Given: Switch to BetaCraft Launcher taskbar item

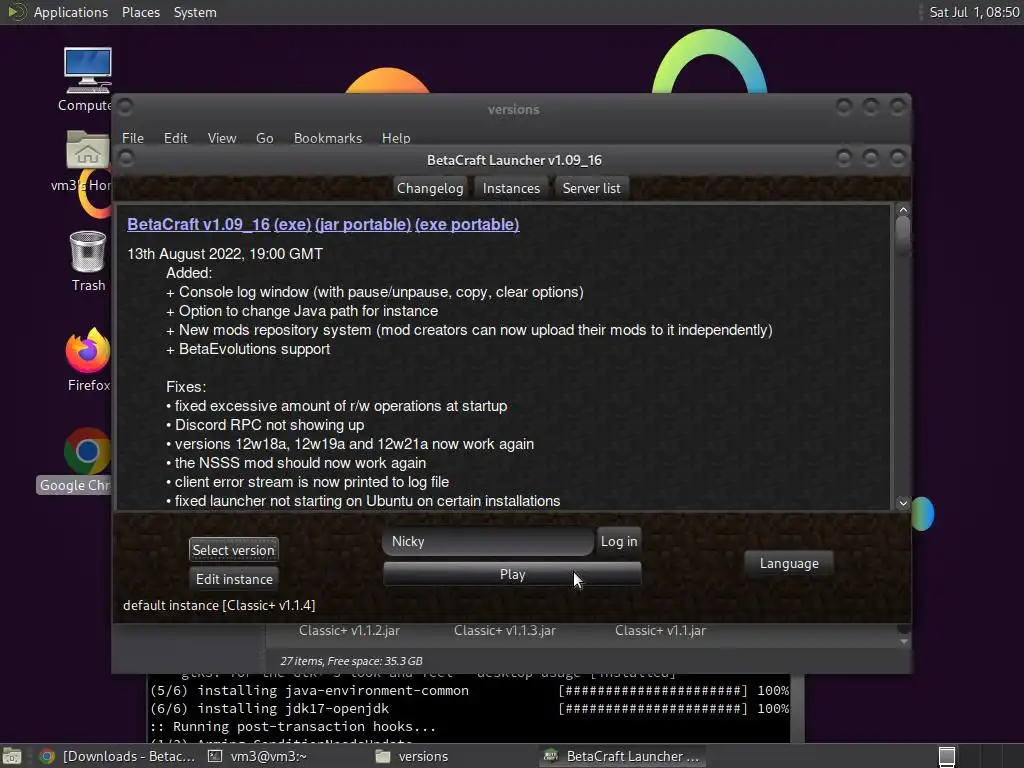Looking at the screenshot, I should pos(622,756).
